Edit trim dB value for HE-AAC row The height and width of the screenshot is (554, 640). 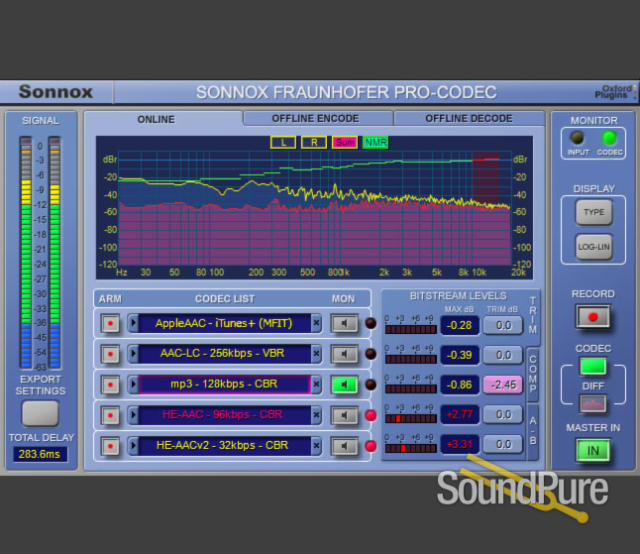pos(503,415)
